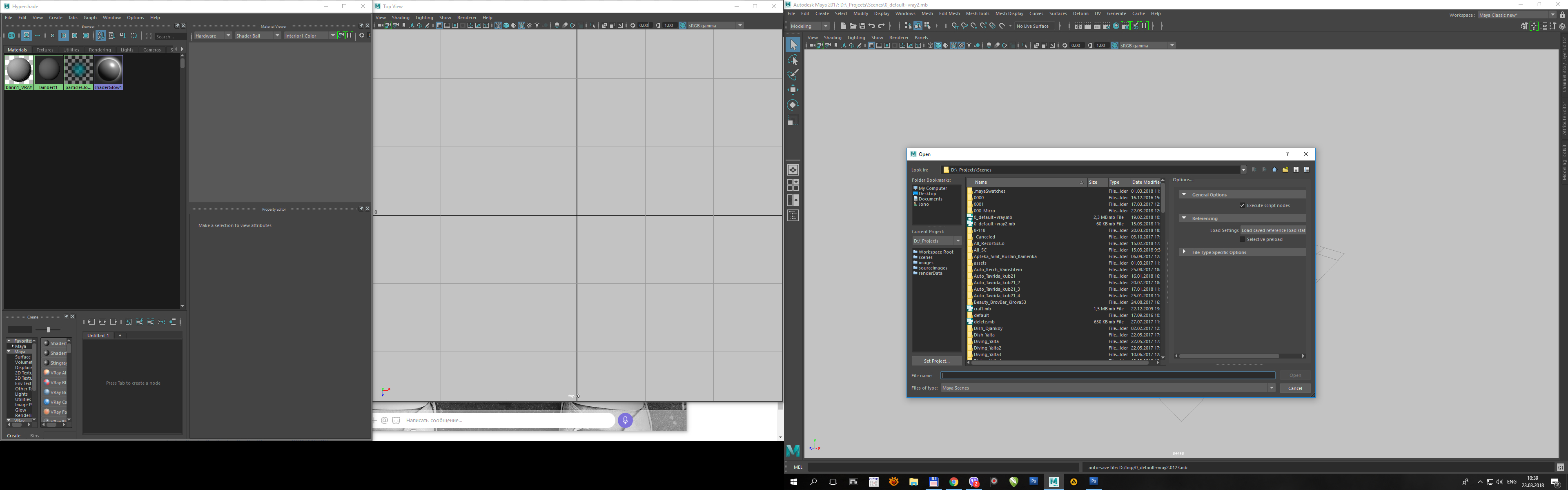
Task: Click Open Scene folder icon in Maya status line
Action: 853,26
